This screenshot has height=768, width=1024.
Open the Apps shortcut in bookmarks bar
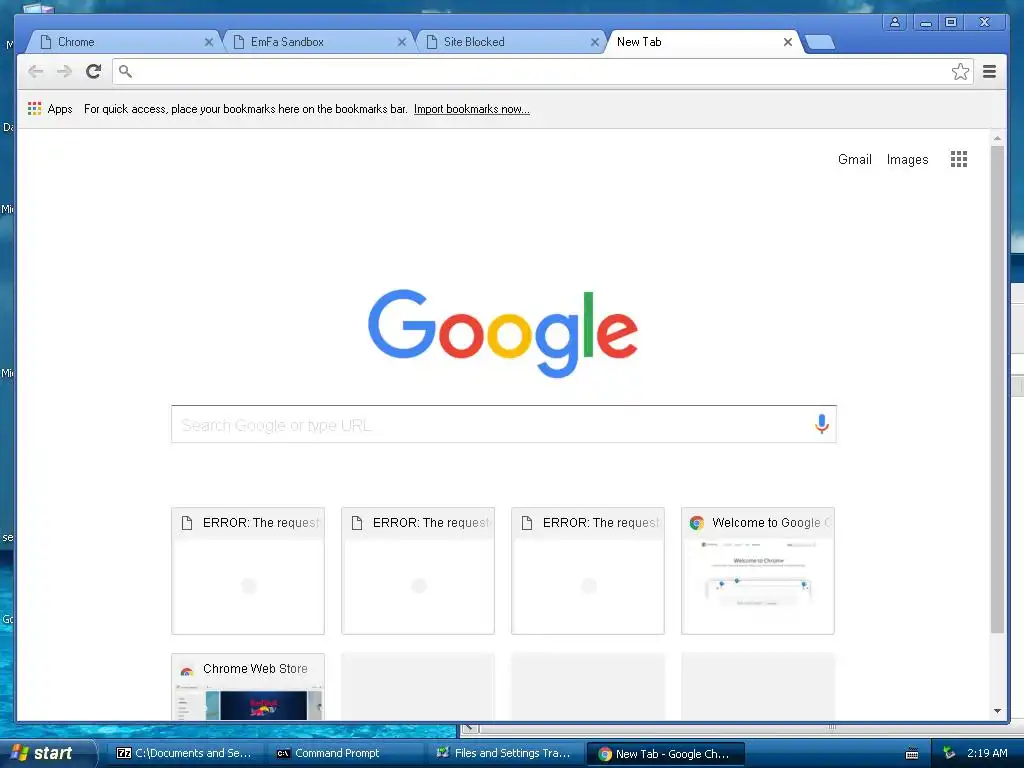coord(50,109)
